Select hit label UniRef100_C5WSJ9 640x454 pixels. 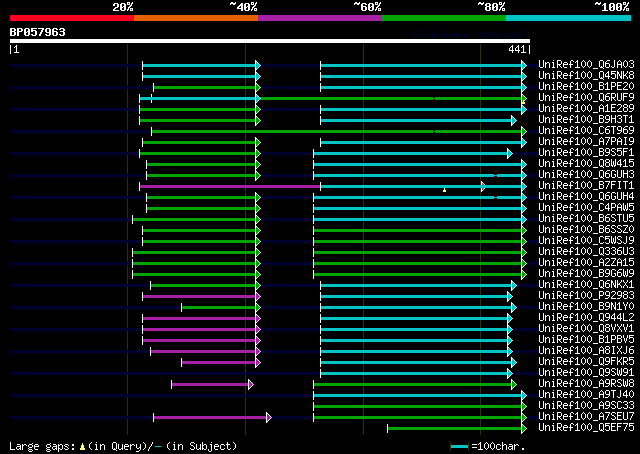coord(586,240)
